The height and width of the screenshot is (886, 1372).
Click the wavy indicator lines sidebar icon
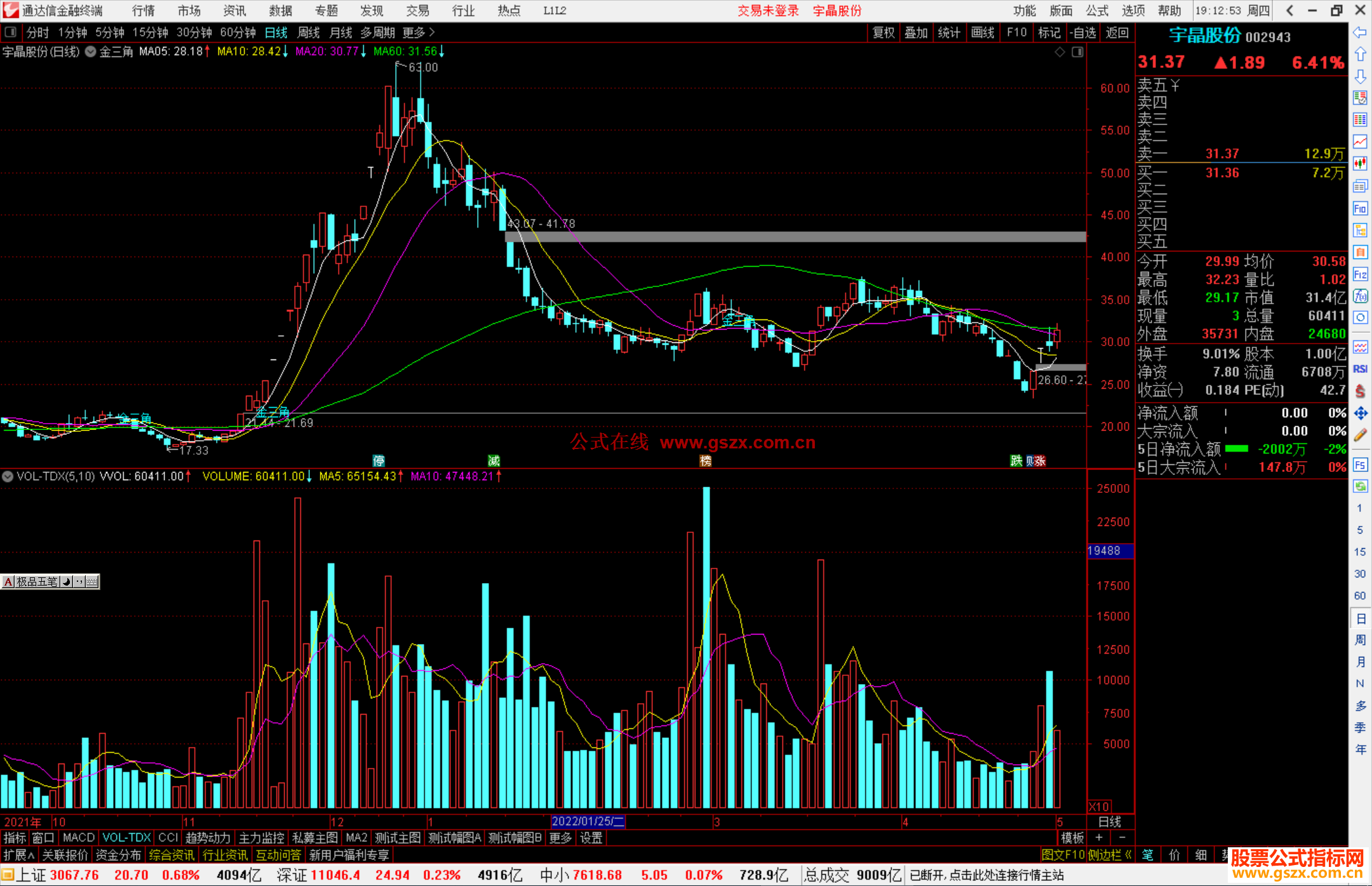[1360, 347]
